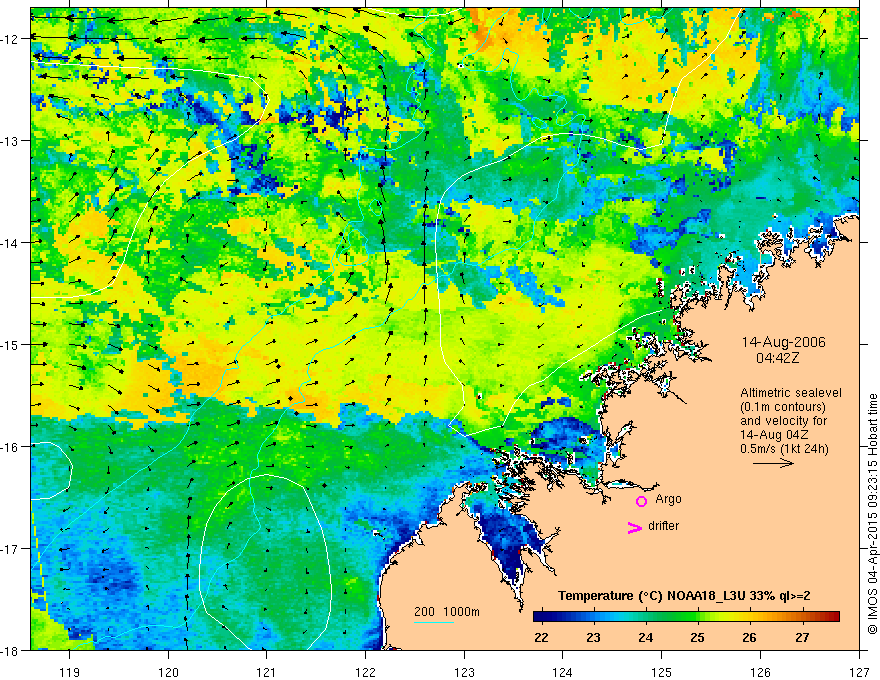Click the magenta Argo circle legend marker

(641, 501)
